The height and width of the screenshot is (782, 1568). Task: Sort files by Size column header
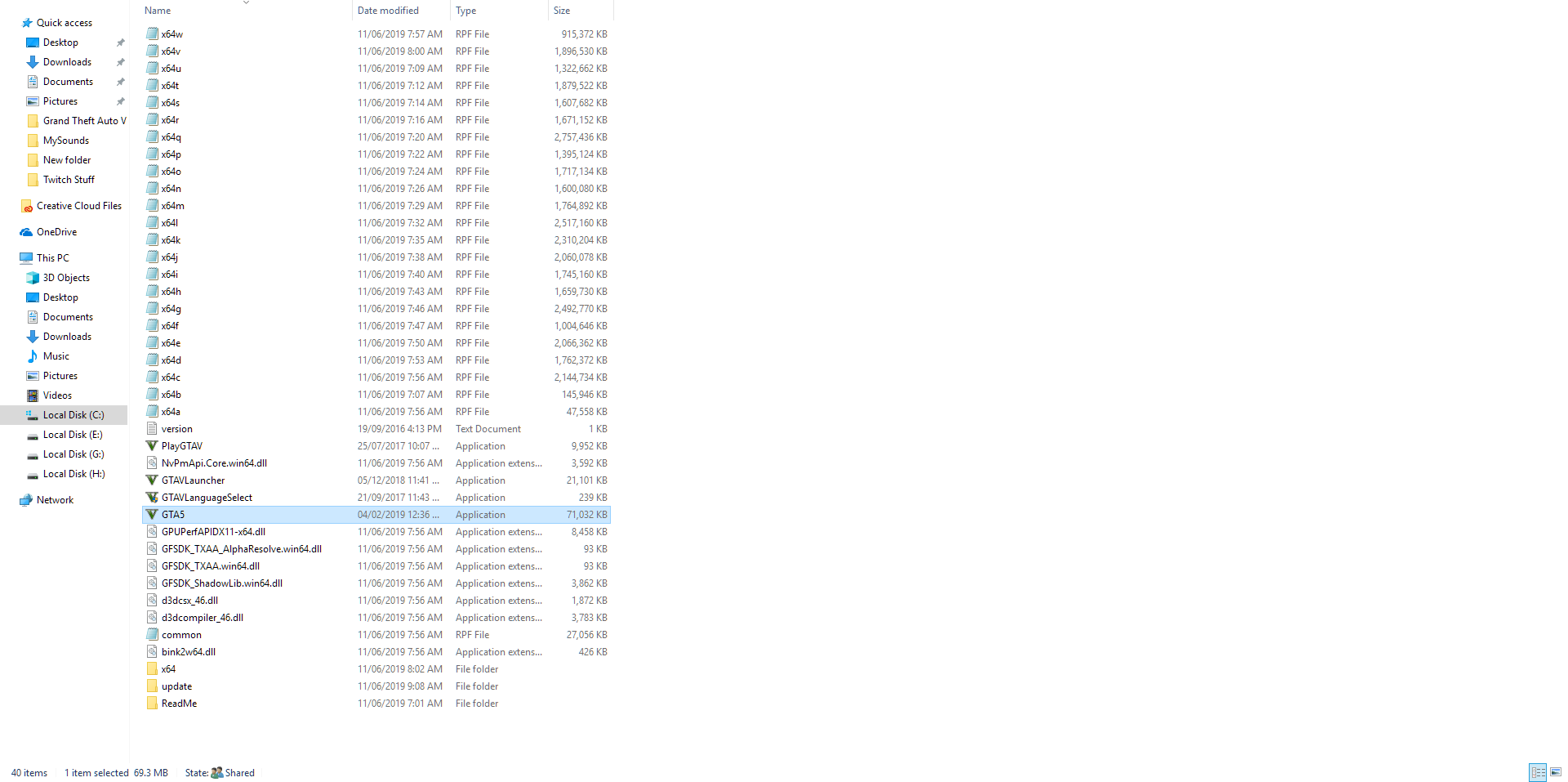pyautogui.click(x=562, y=11)
